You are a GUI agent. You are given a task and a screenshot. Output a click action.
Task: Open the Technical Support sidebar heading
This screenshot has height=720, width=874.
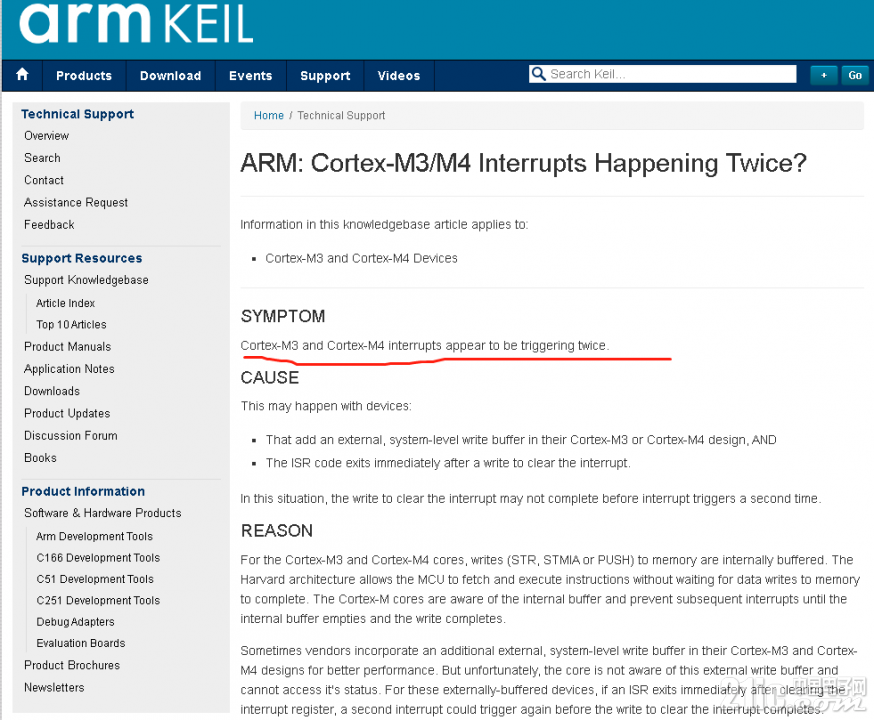tap(77, 114)
